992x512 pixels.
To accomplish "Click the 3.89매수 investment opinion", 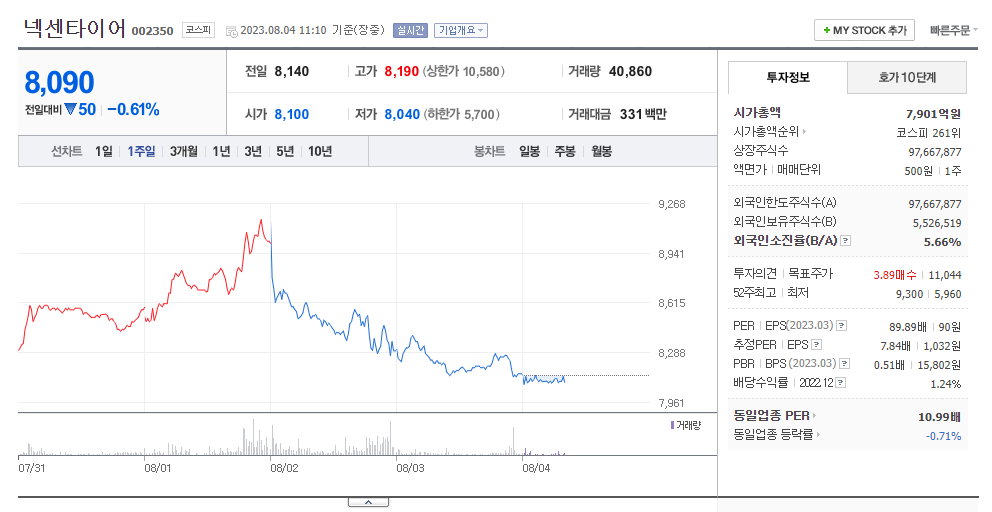I will click(x=895, y=275).
